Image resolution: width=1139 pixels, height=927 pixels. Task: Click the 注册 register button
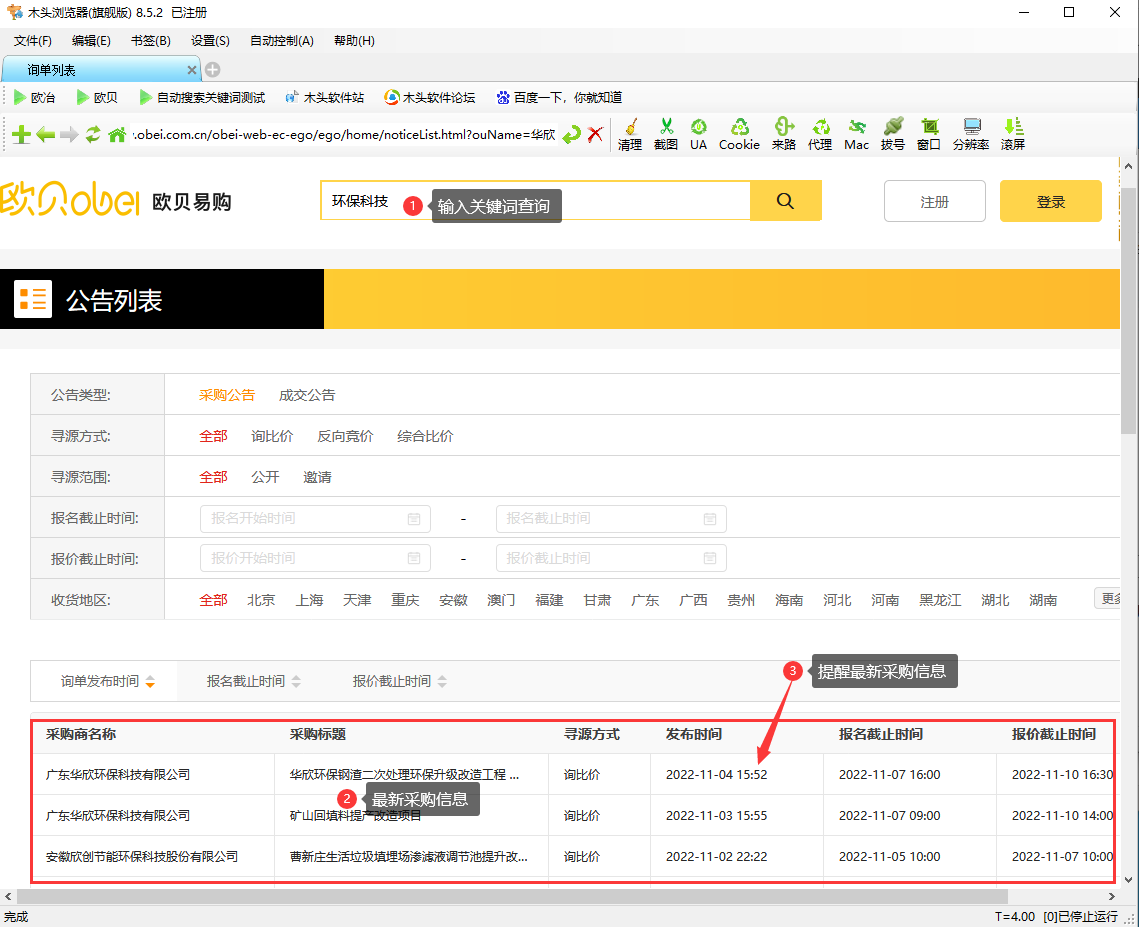coord(934,201)
